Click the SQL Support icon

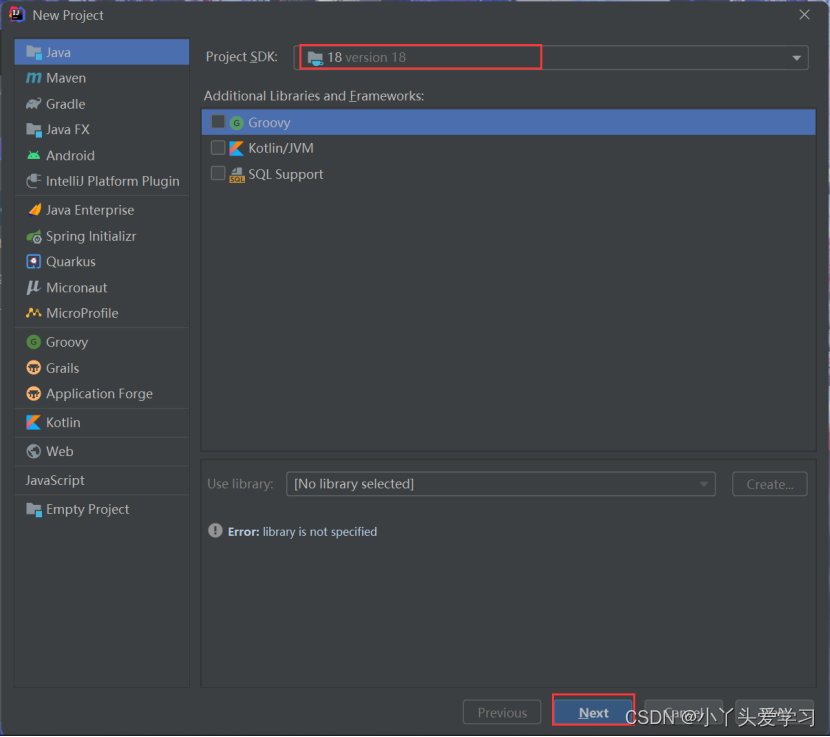pyautogui.click(x=237, y=175)
